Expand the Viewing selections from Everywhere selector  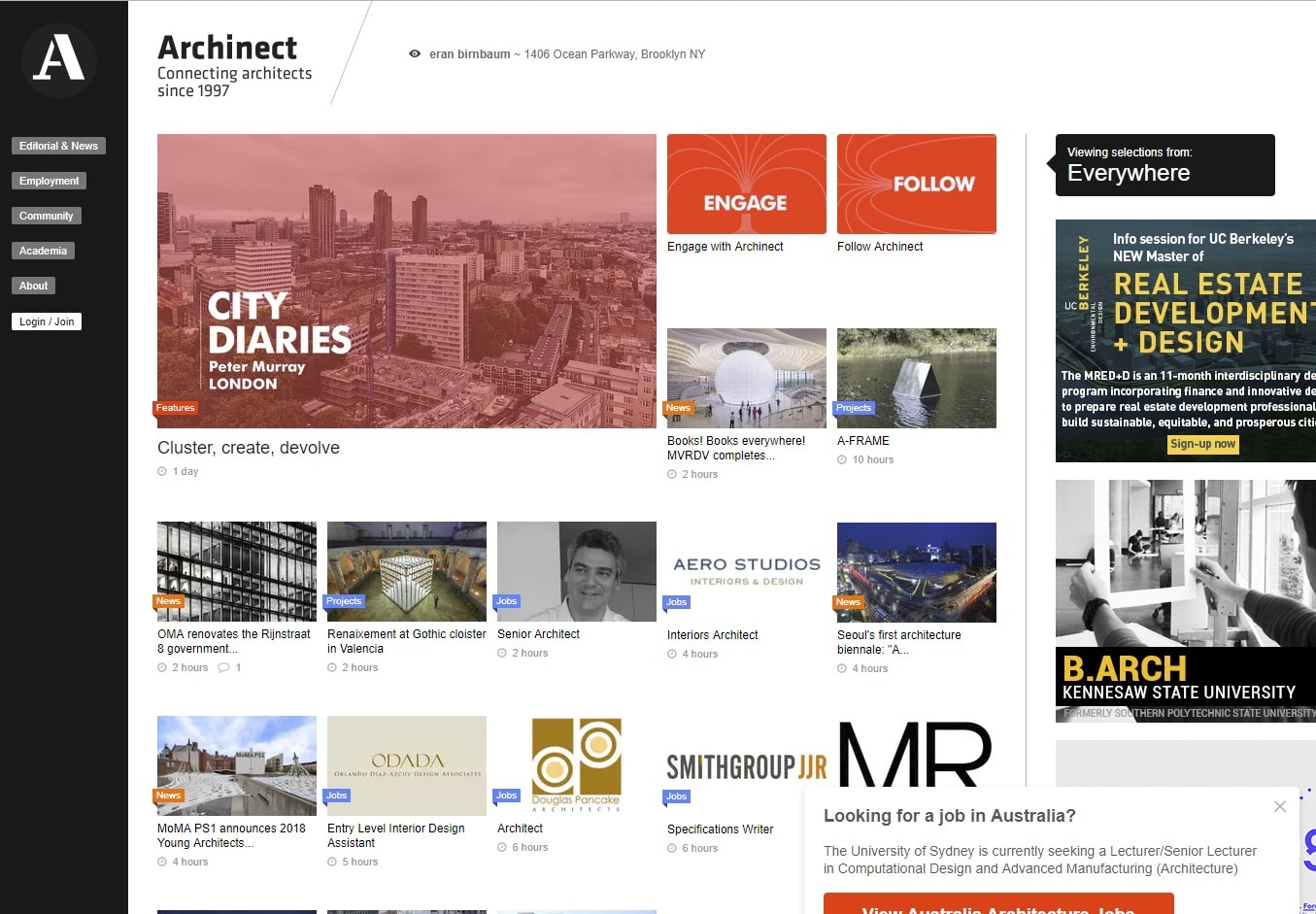point(1165,165)
